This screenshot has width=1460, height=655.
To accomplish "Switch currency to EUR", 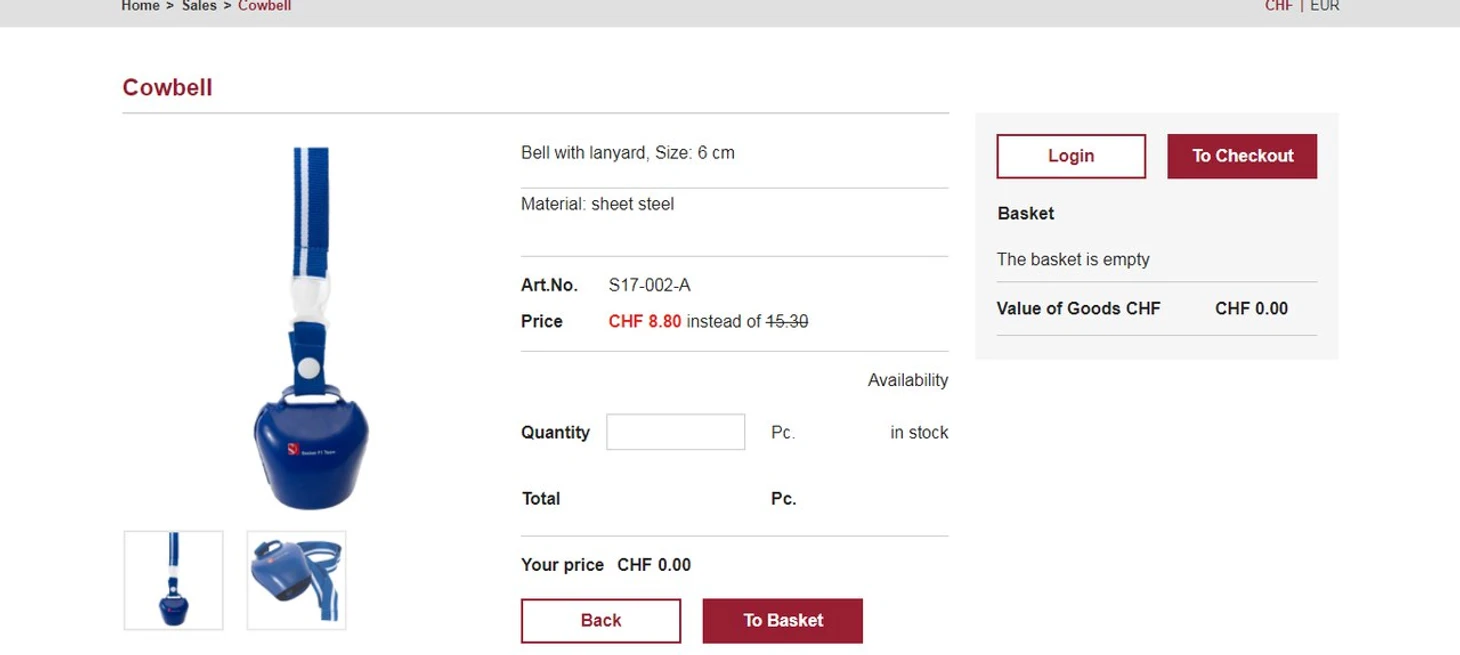I will point(1324,6).
